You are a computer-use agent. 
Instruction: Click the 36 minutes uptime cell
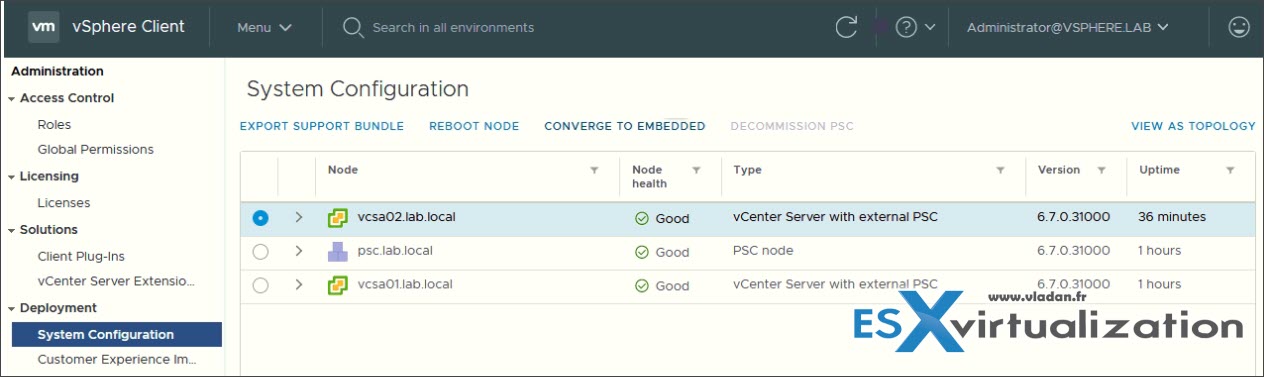tap(1172, 217)
